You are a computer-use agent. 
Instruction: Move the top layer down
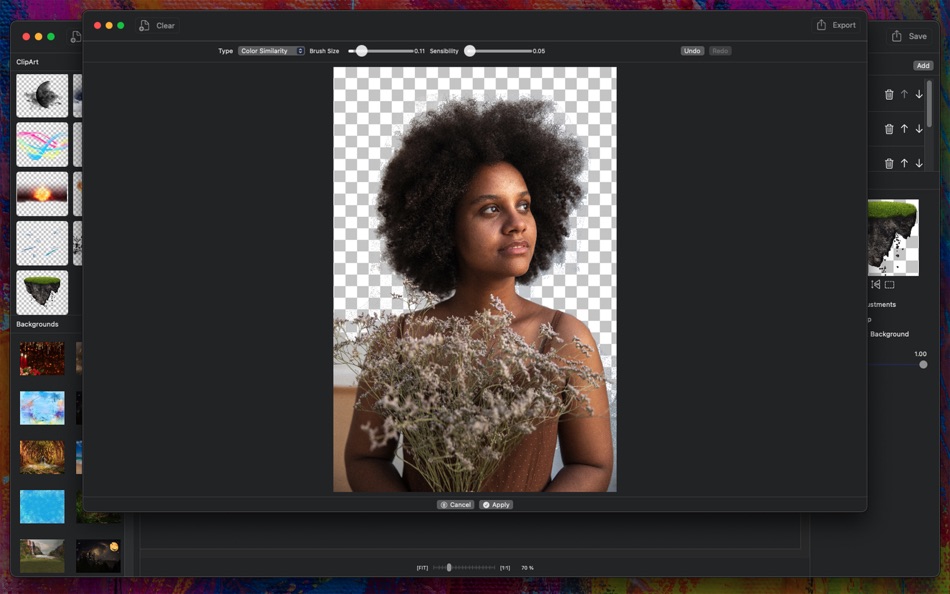click(x=919, y=95)
